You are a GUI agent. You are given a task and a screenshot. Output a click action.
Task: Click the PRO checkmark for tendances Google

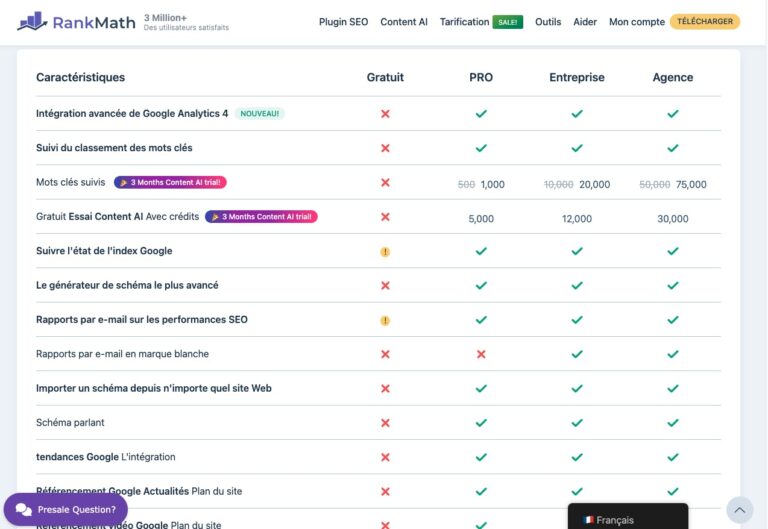click(x=481, y=457)
